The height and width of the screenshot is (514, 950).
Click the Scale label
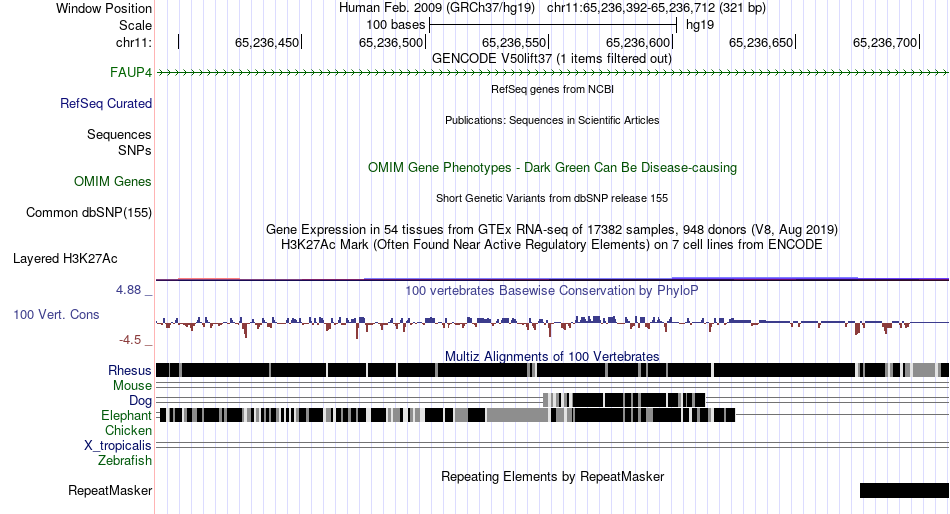tap(135, 25)
